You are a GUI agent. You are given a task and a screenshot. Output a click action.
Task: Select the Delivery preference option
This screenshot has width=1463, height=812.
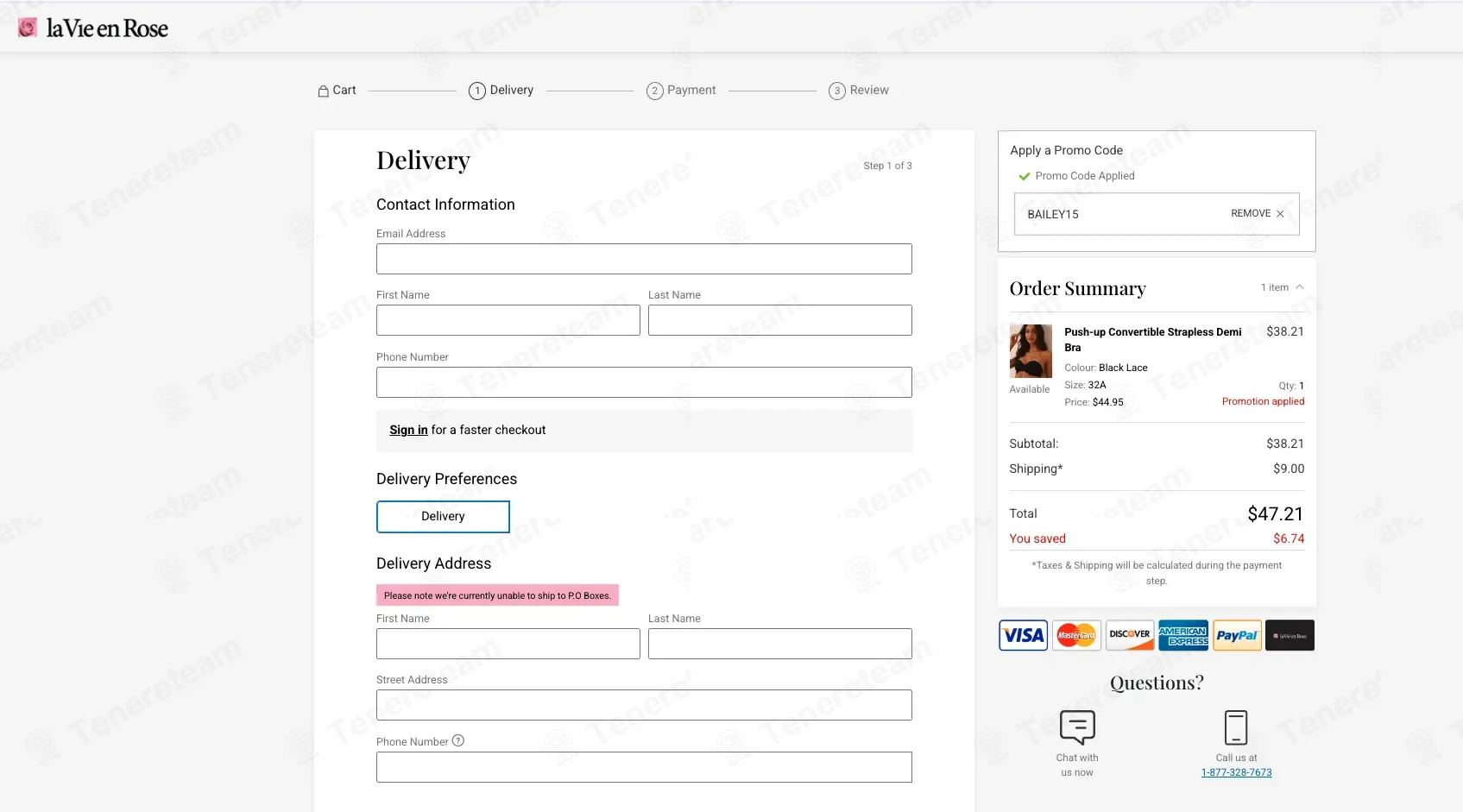(443, 517)
